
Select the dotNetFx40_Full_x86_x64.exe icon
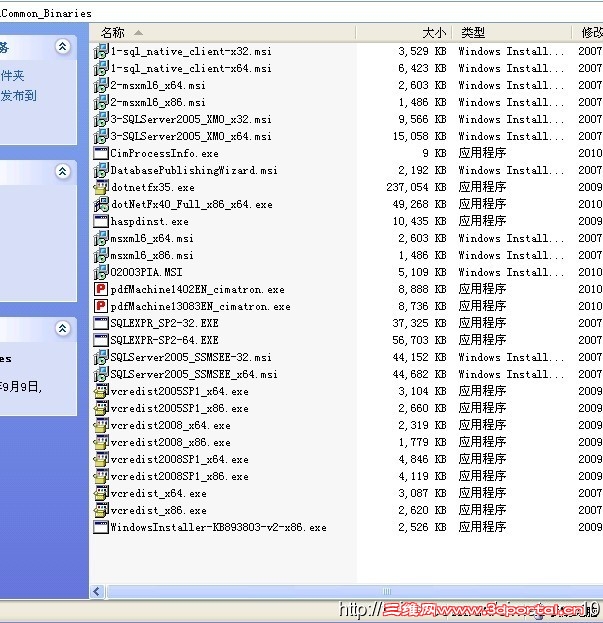coord(101,204)
